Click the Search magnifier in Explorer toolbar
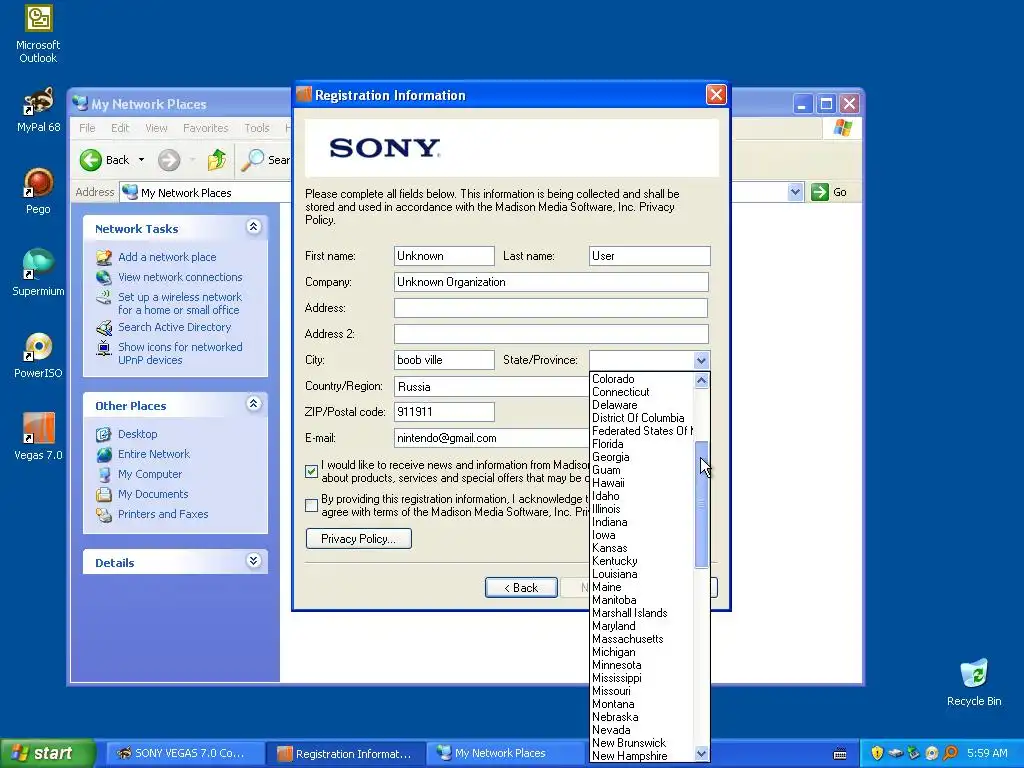 click(x=253, y=160)
